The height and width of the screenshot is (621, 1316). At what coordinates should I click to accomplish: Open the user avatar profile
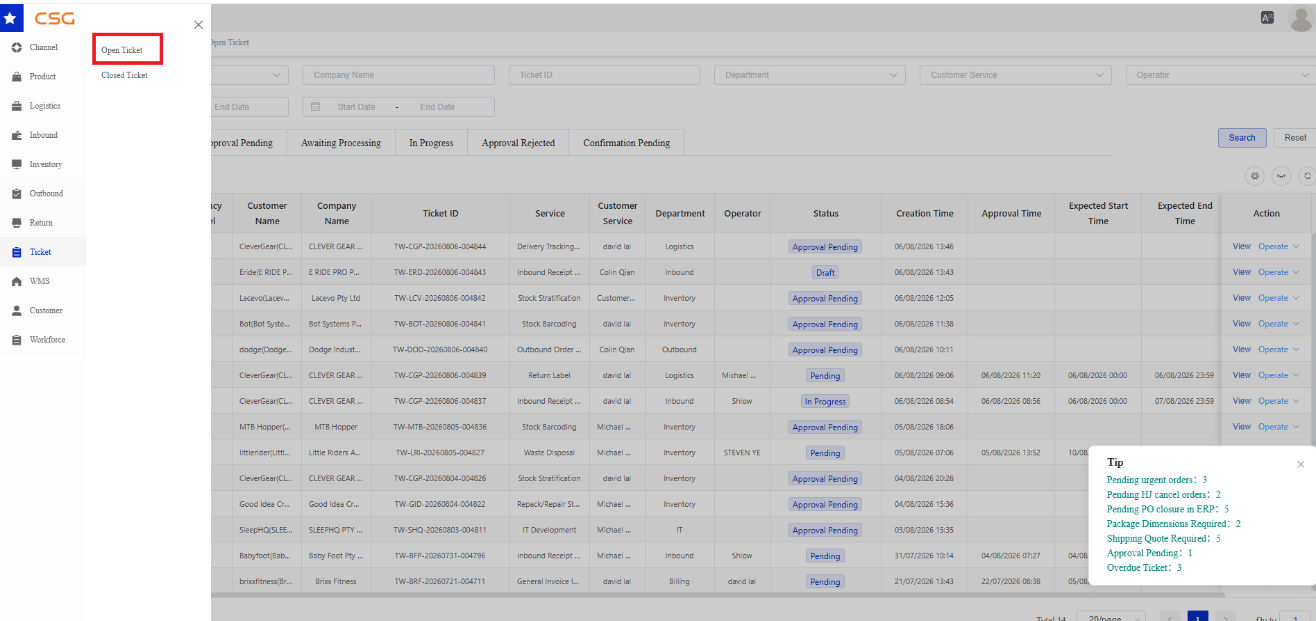1299,17
